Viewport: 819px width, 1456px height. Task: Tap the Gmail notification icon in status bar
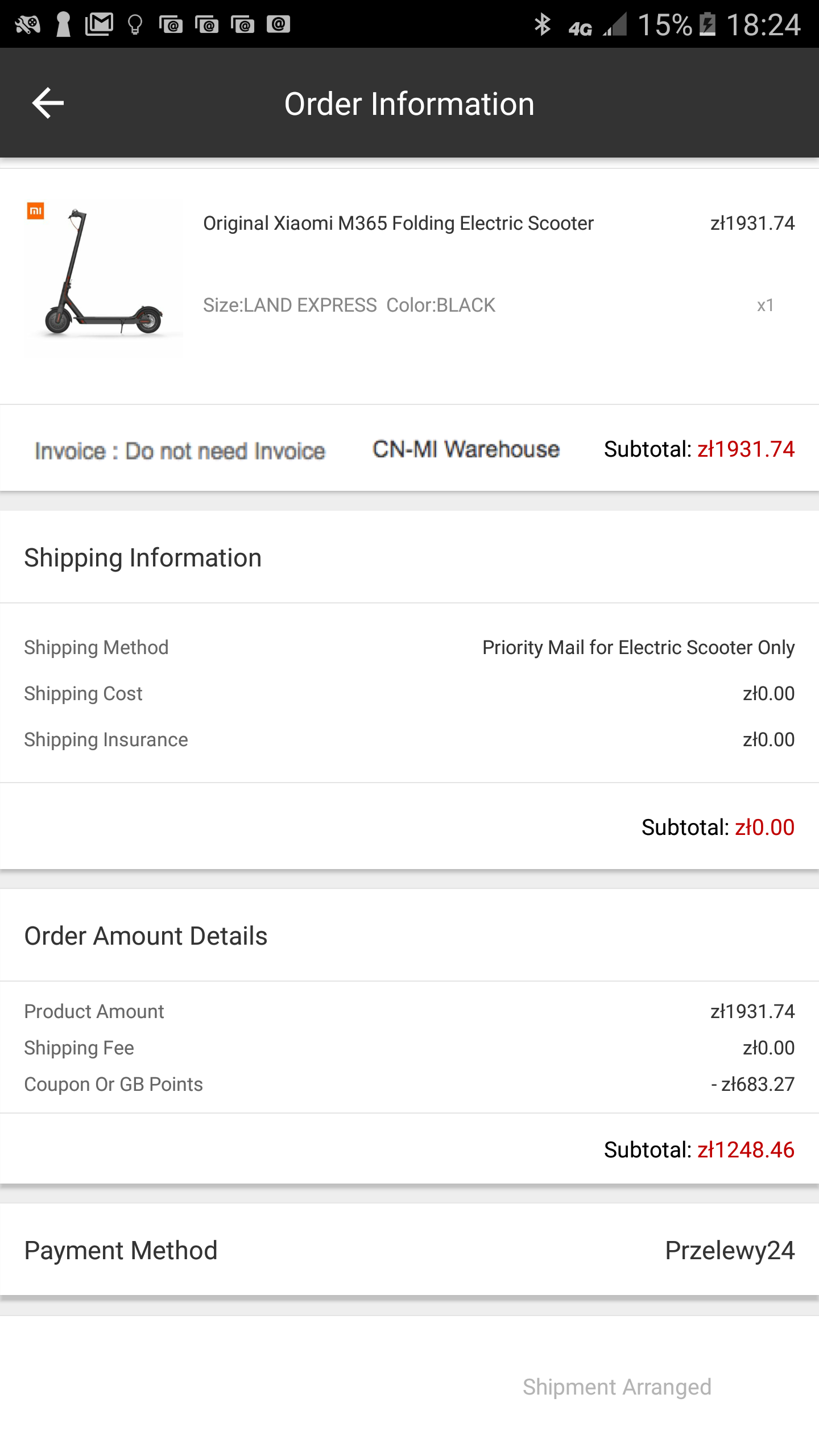(x=99, y=24)
